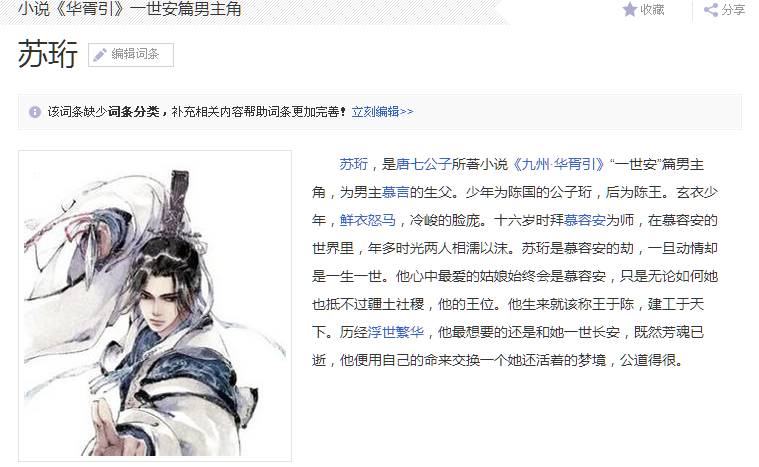Screen dimensions: 759x467
Task: Open the 慕容安 character link
Action: pos(585,221)
